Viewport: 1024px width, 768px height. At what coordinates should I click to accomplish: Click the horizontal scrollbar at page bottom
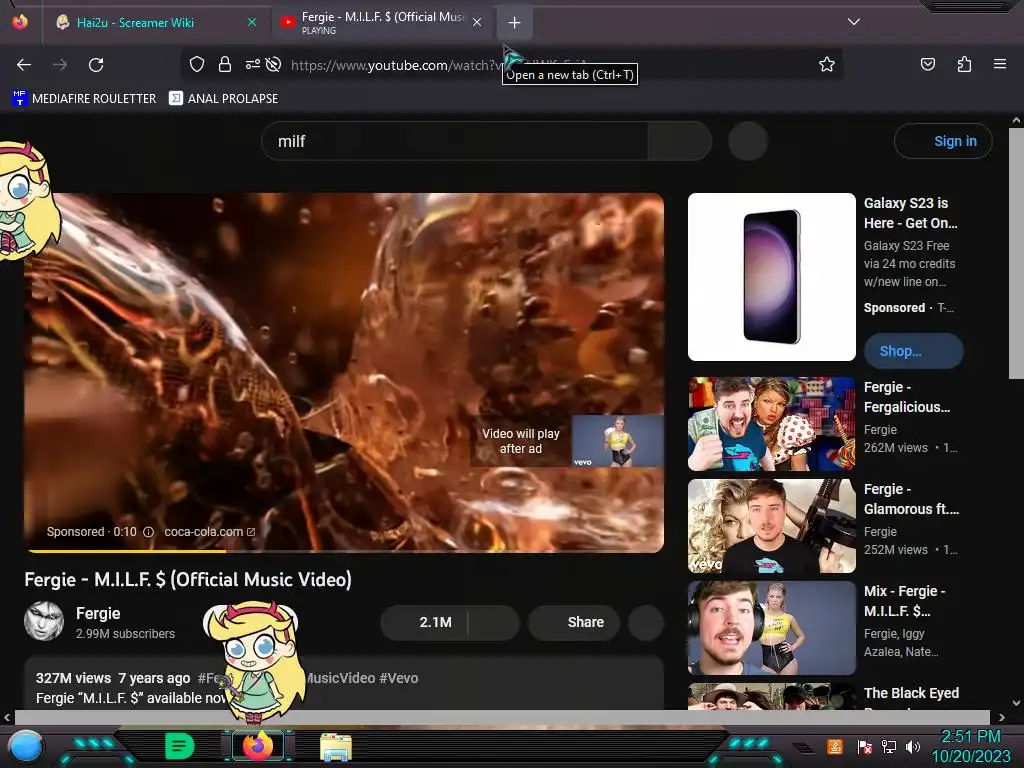(x=502, y=717)
